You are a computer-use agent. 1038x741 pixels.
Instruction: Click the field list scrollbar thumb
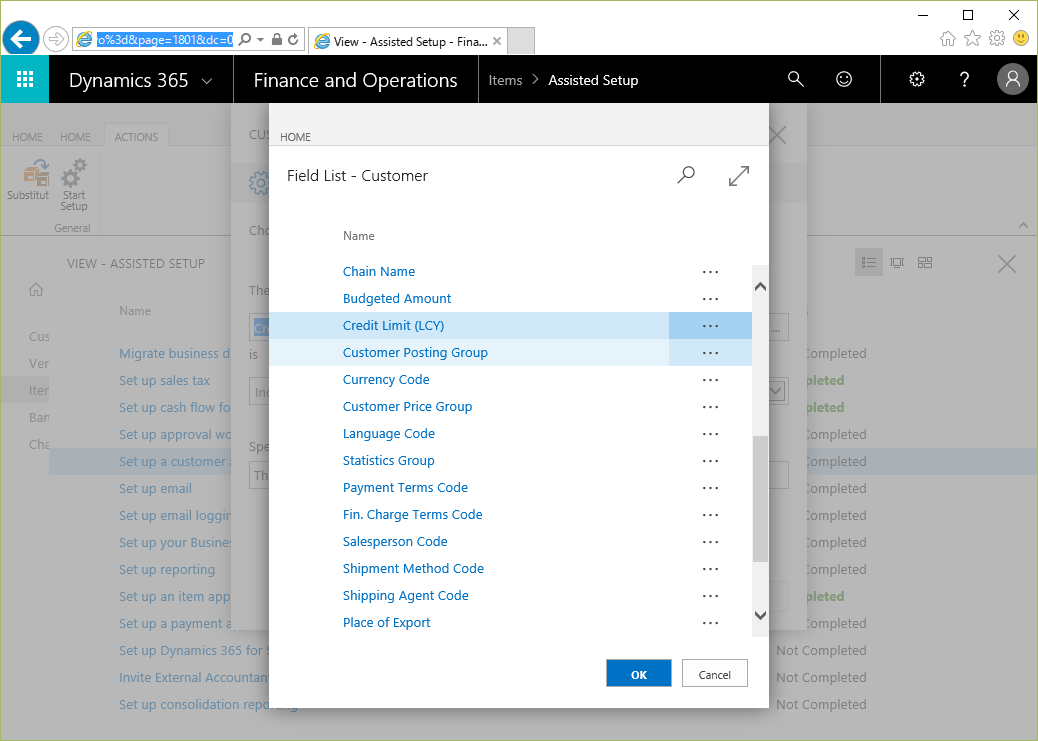coord(760,499)
